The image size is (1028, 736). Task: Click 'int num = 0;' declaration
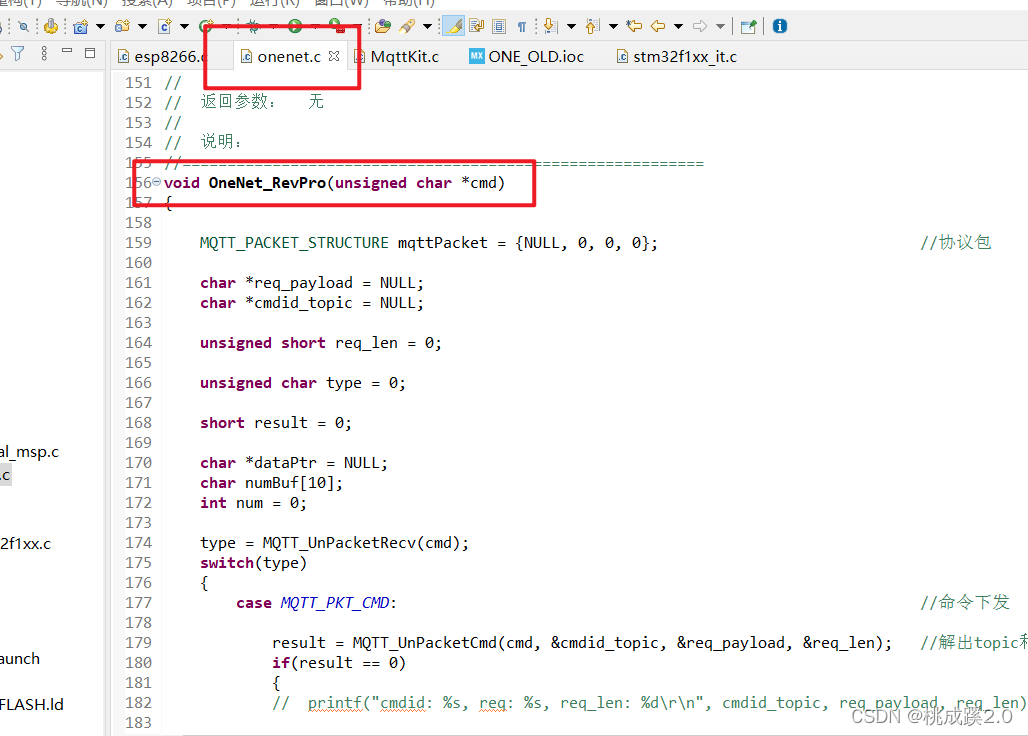(253, 503)
